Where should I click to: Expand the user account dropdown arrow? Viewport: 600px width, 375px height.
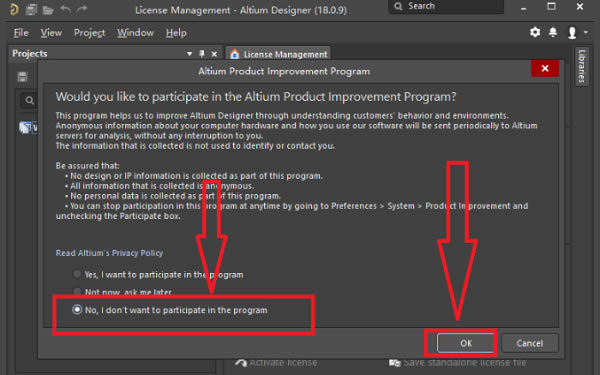[x=586, y=33]
